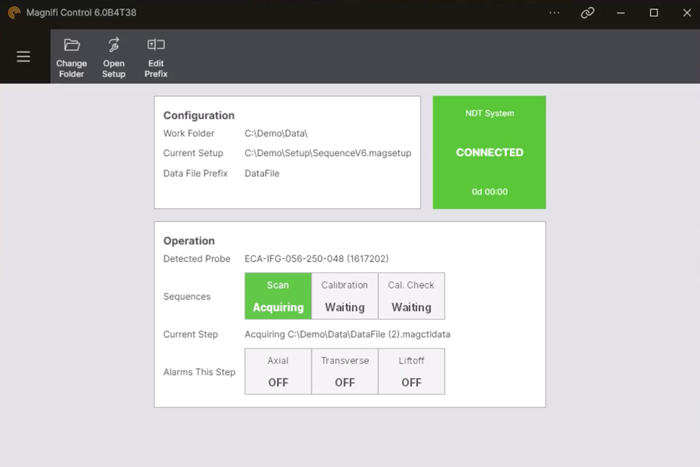Click the link icon in title bar

tap(588, 13)
